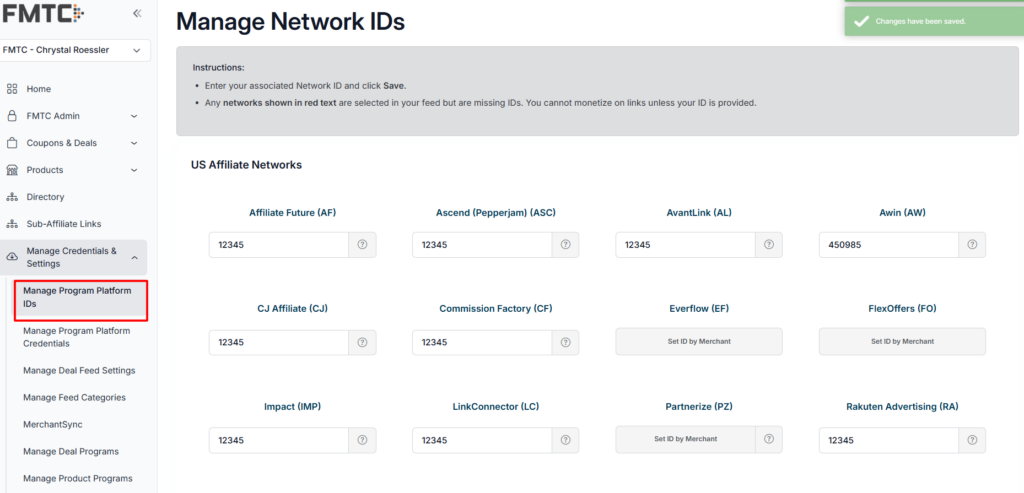Click help icon next to AvantLink field

(768, 245)
